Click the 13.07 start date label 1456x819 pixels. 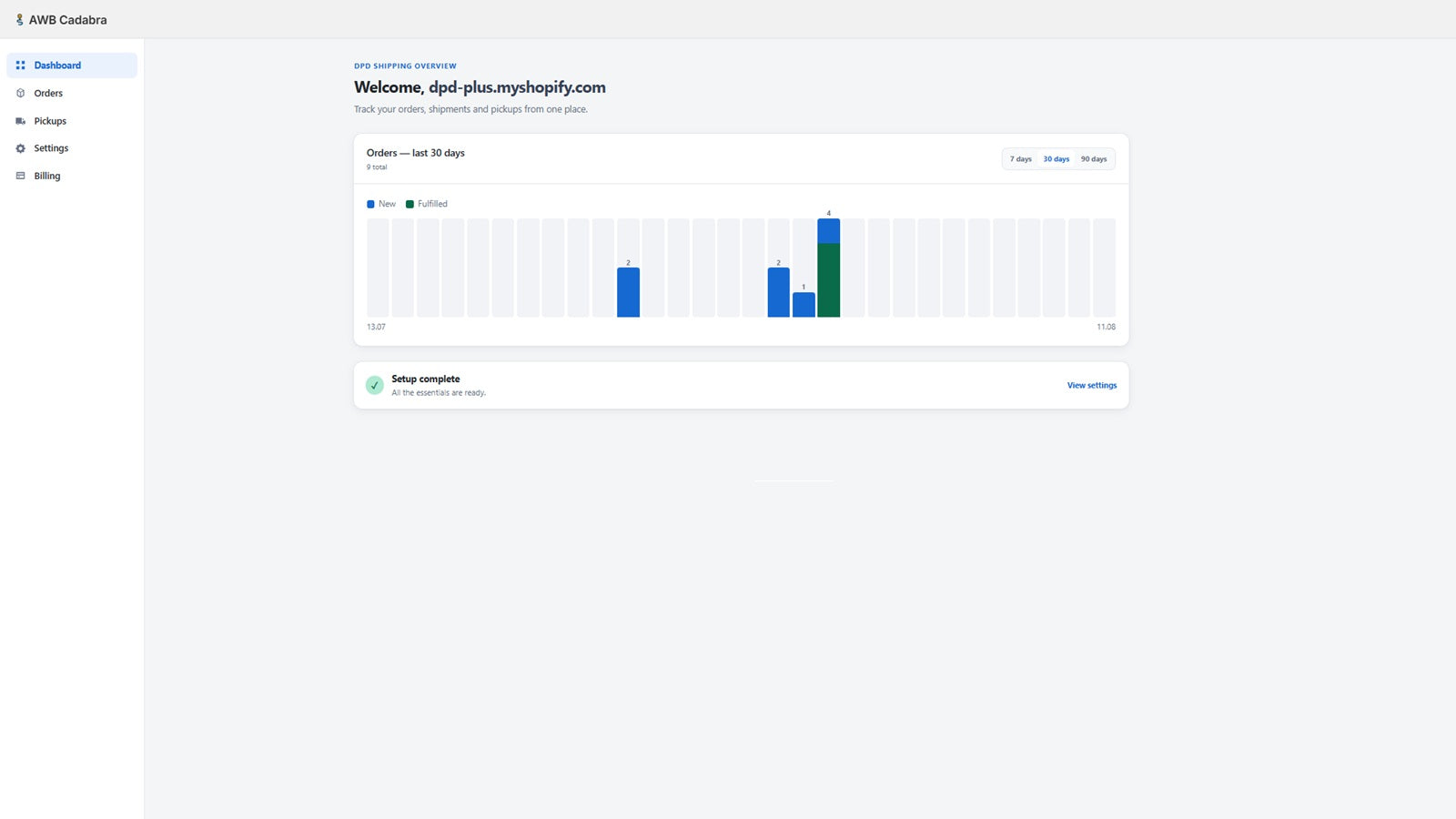click(x=376, y=327)
